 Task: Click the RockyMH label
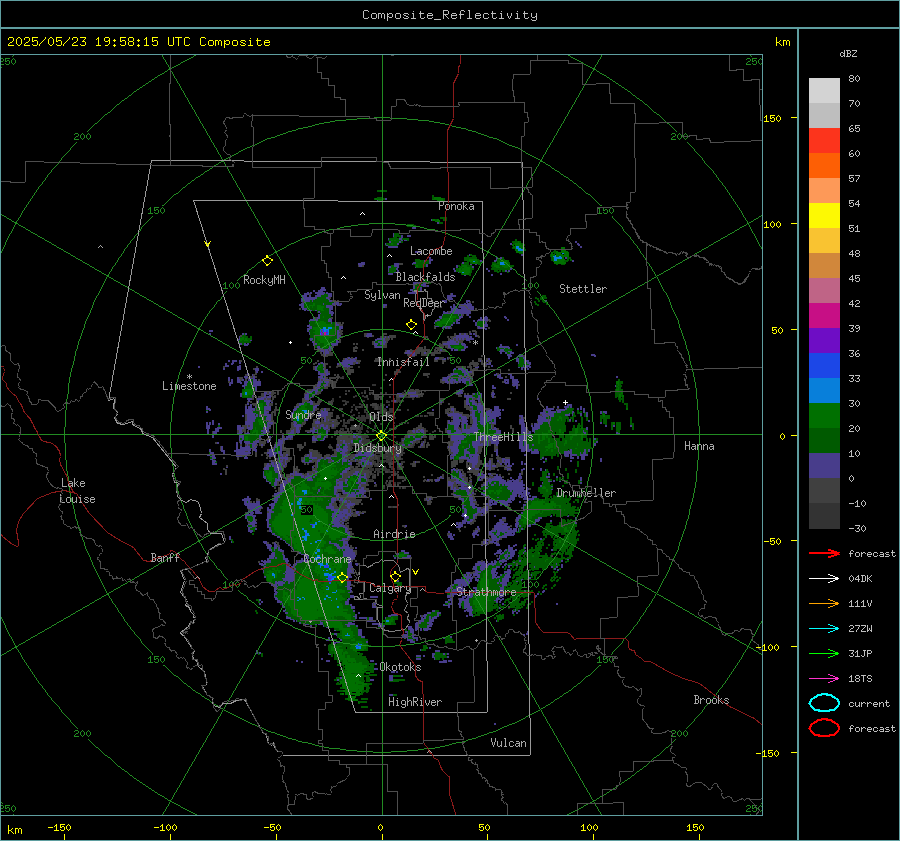pos(264,280)
